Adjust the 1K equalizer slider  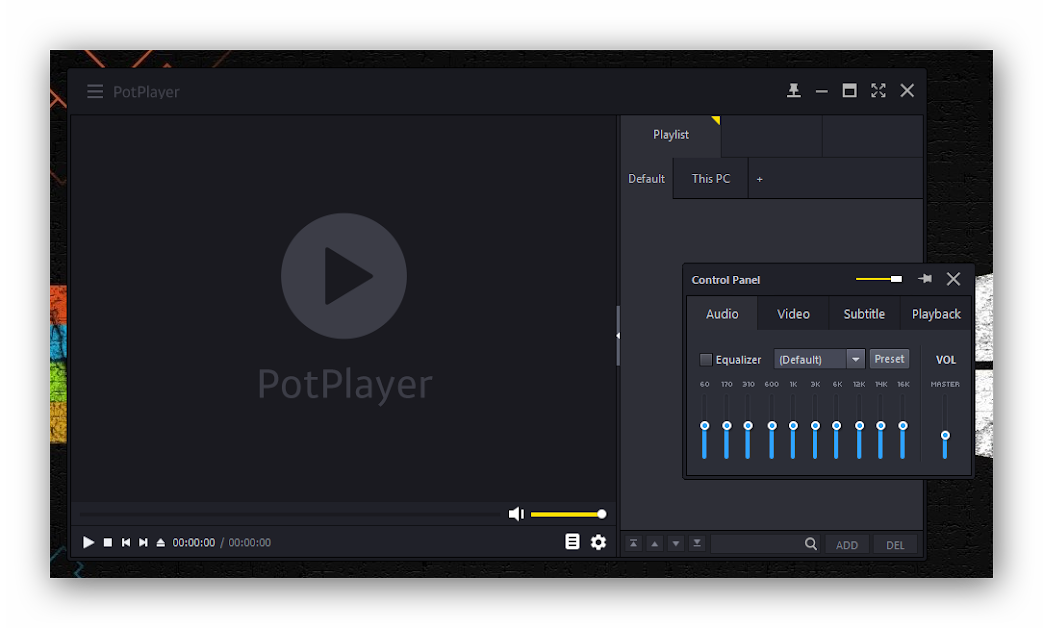pyautogui.click(x=793, y=426)
